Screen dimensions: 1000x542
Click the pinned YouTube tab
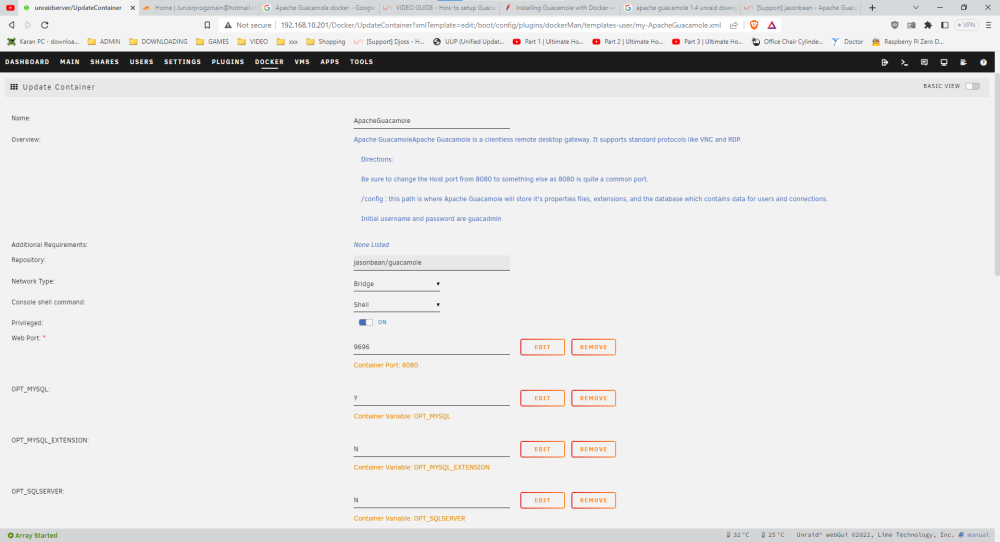[x=10, y=8]
